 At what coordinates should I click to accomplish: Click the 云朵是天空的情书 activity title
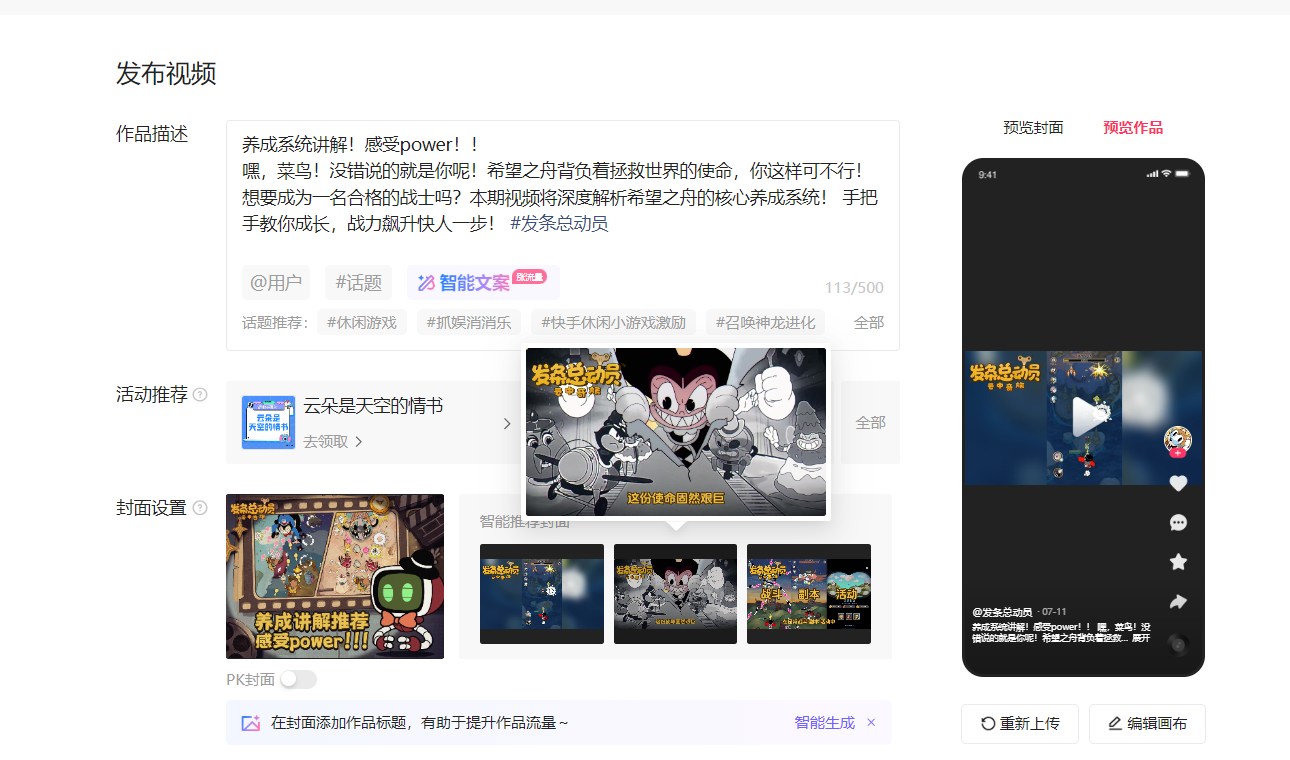pyautogui.click(x=374, y=406)
